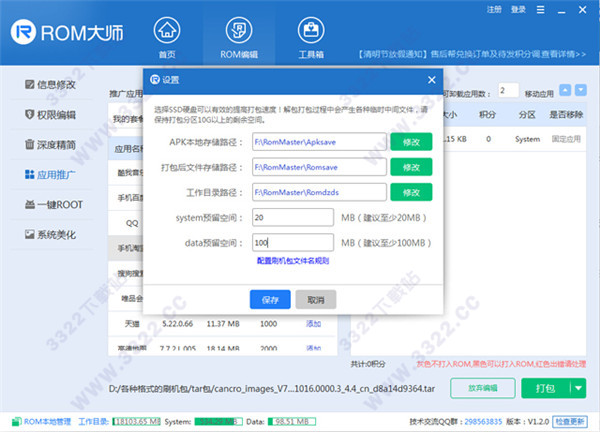This screenshot has height=432, width=600.
Task: Click the 是否移除 column header
Action: (x=566, y=115)
